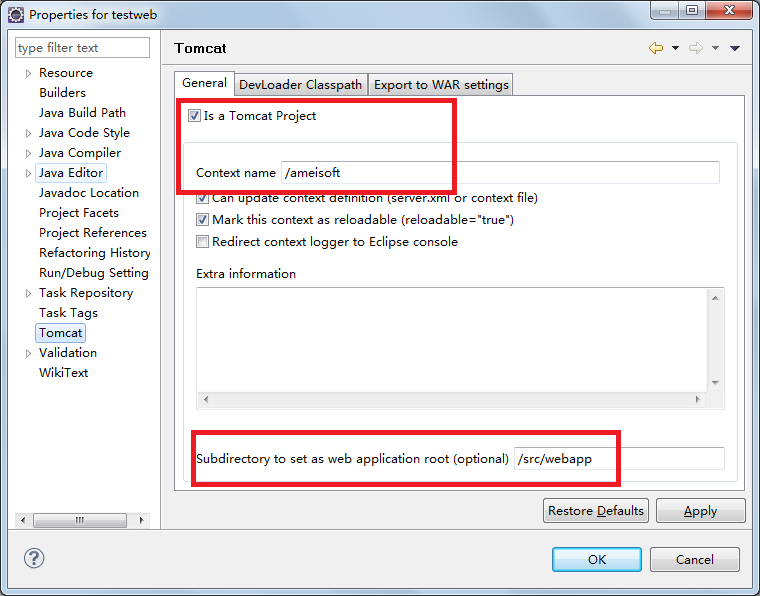This screenshot has width=760, height=596.
Task: Click the back navigation arrow icon
Action: coord(656,48)
